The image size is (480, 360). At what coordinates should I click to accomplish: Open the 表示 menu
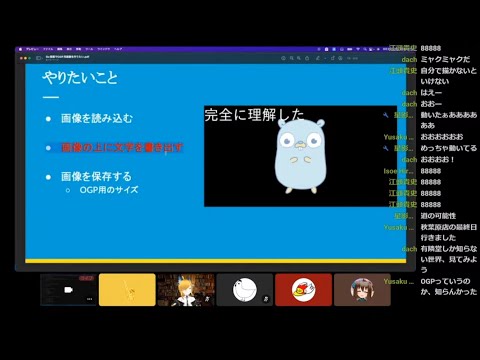click(69, 49)
